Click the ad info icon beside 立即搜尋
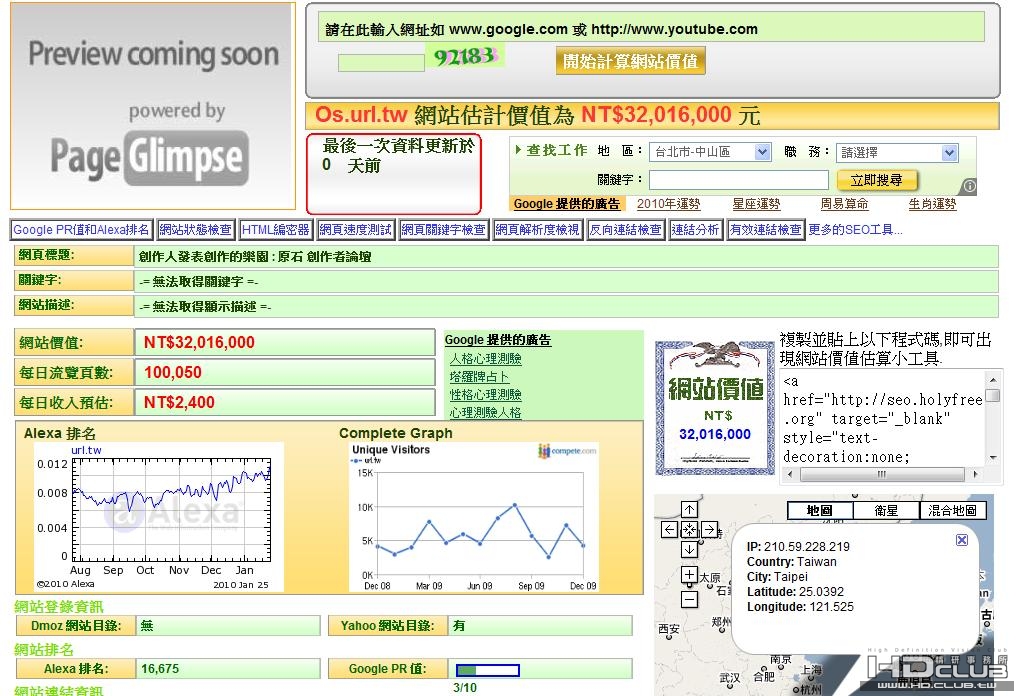Image resolution: width=1019 pixels, height=696 pixels. coord(970,187)
